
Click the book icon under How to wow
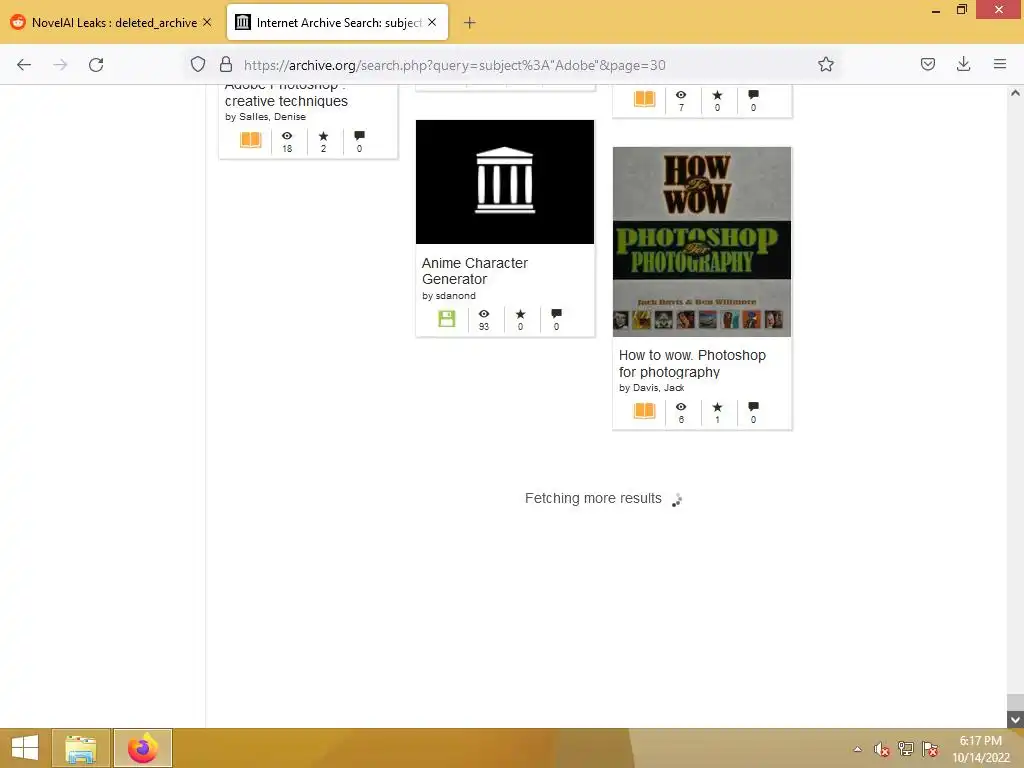pyautogui.click(x=644, y=411)
